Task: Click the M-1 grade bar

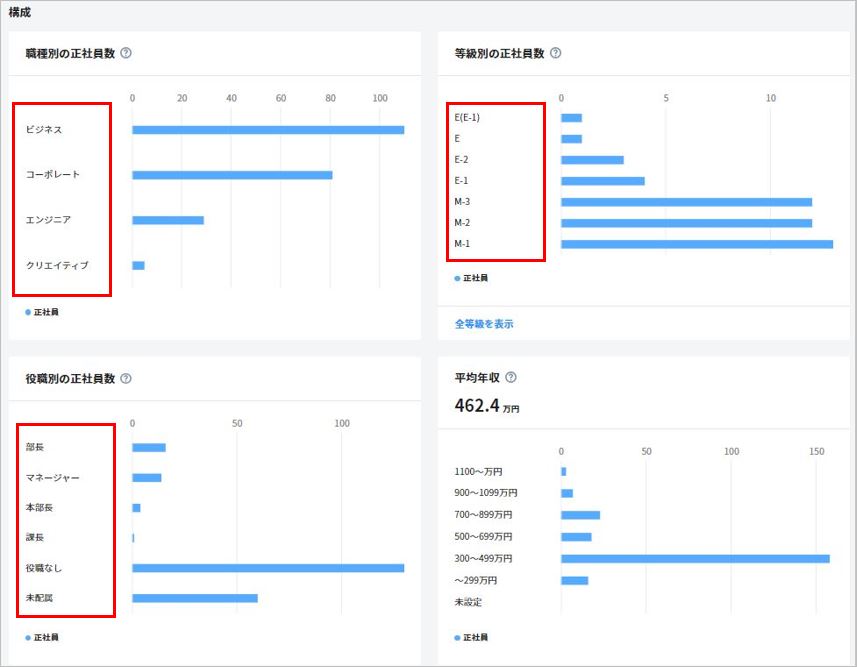Action: (696, 244)
